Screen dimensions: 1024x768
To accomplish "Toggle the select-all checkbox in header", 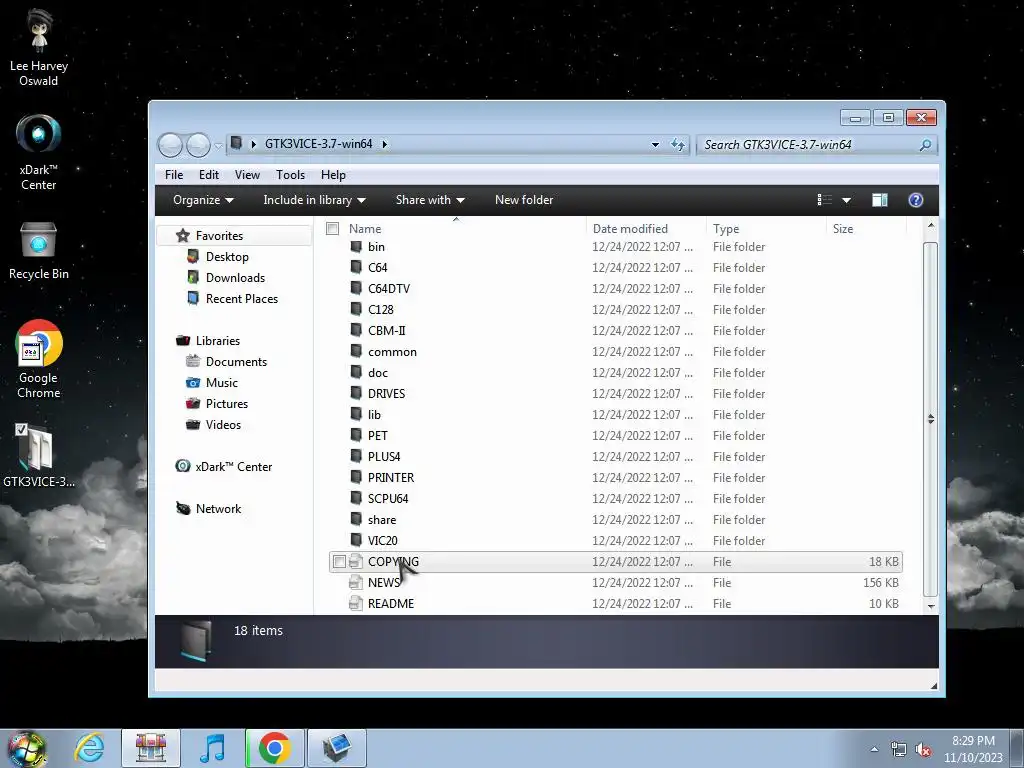I will [x=332, y=229].
